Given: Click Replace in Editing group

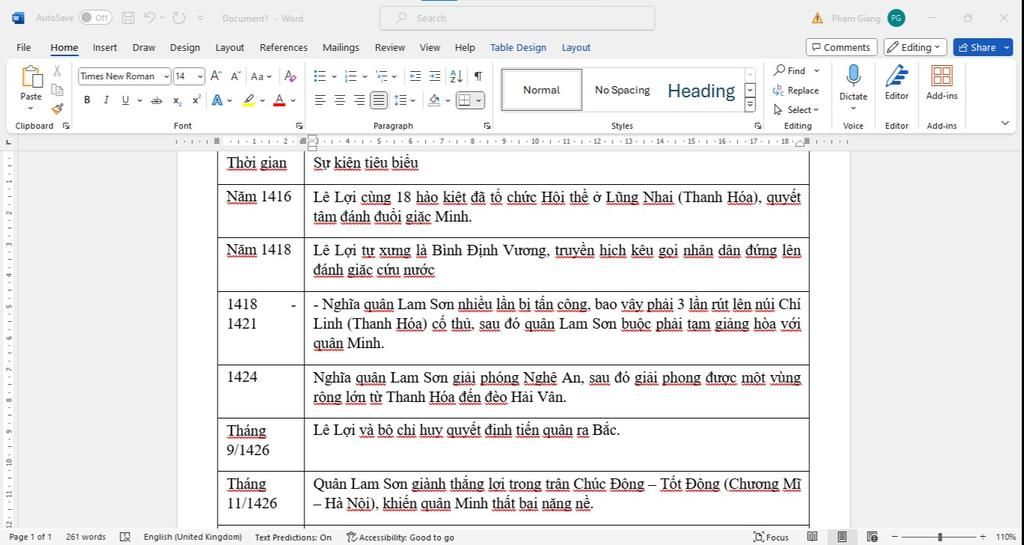Looking at the screenshot, I should point(795,91).
